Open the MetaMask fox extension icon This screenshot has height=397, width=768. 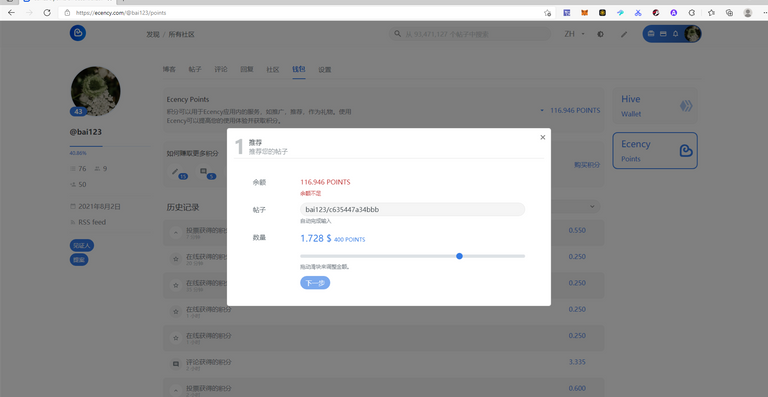pyautogui.click(x=584, y=13)
